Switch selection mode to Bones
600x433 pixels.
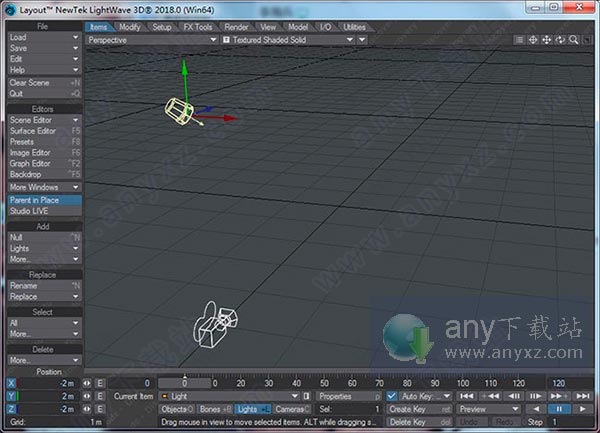tap(215, 409)
